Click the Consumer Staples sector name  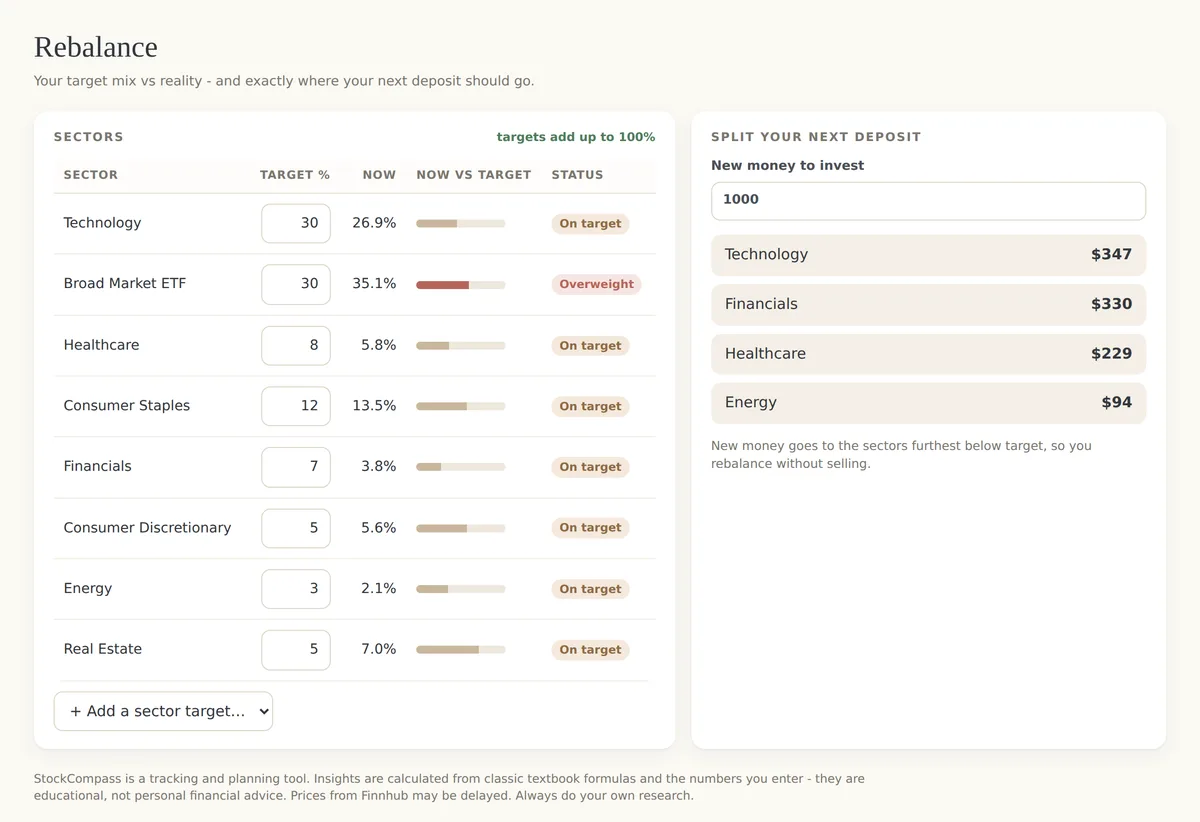pos(127,406)
